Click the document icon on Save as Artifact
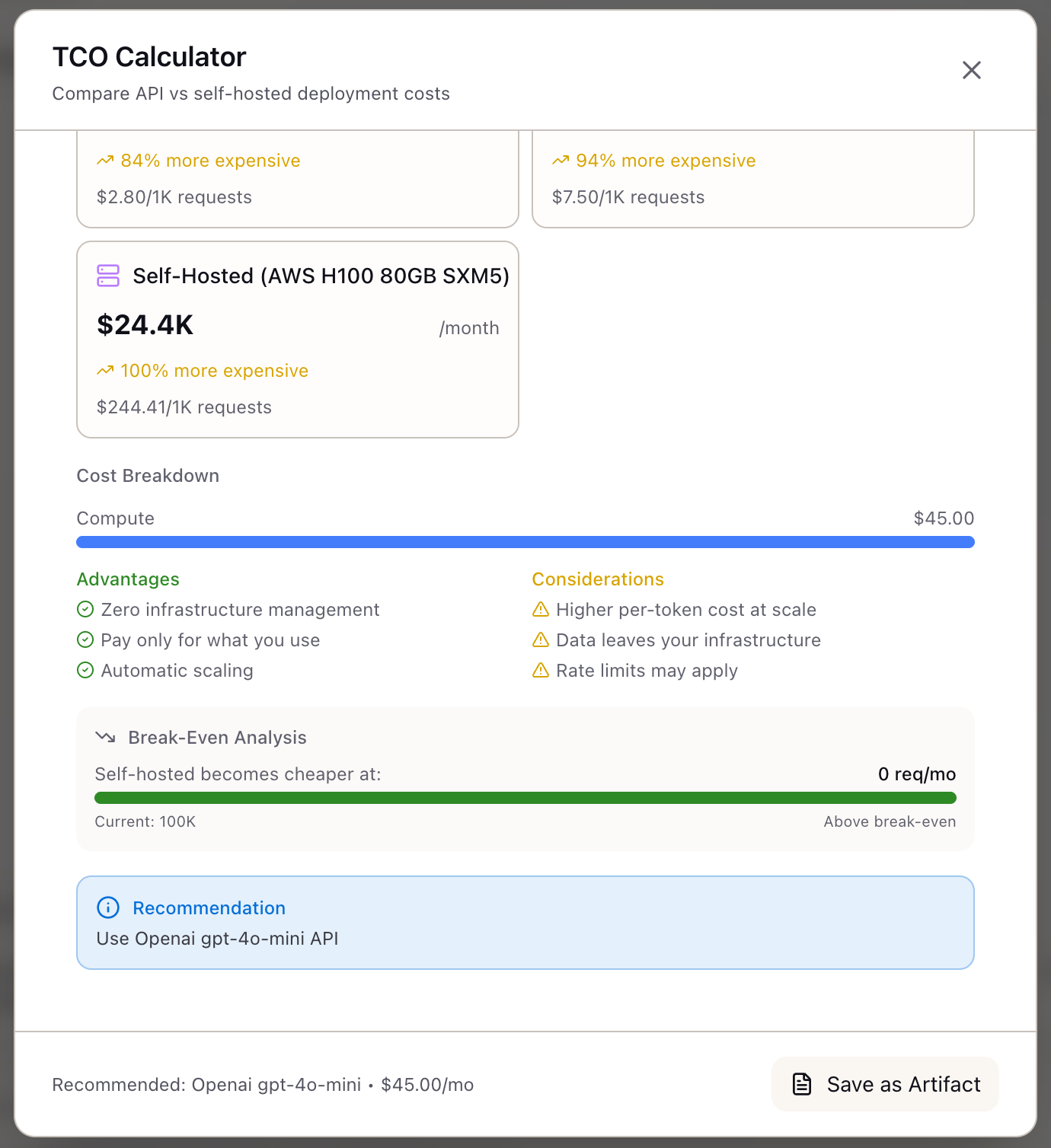The image size is (1051, 1148). pyautogui.click(x=801, y=1084)
